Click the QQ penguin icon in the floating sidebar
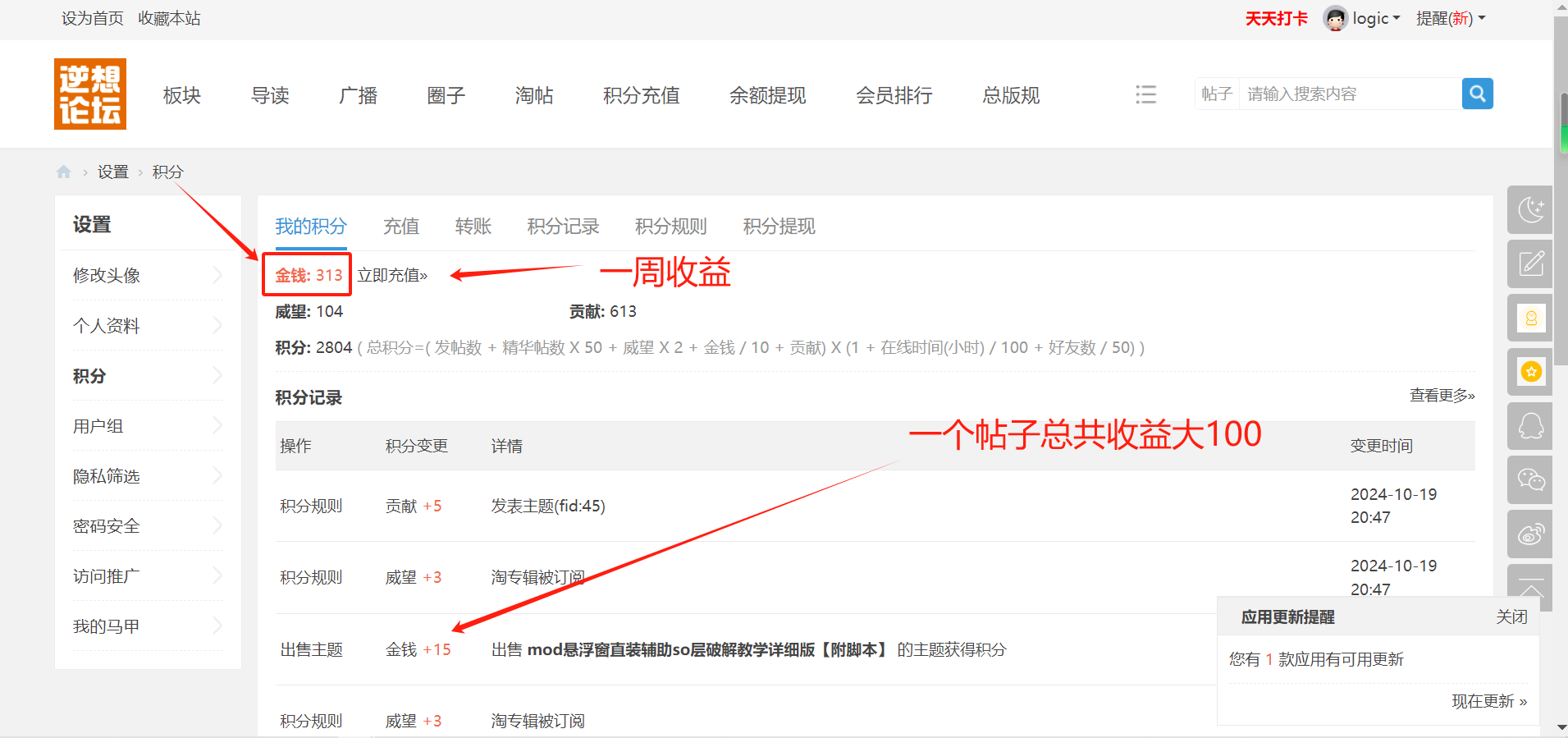Screen dimensions: 1568x738 coord(1530,426)
